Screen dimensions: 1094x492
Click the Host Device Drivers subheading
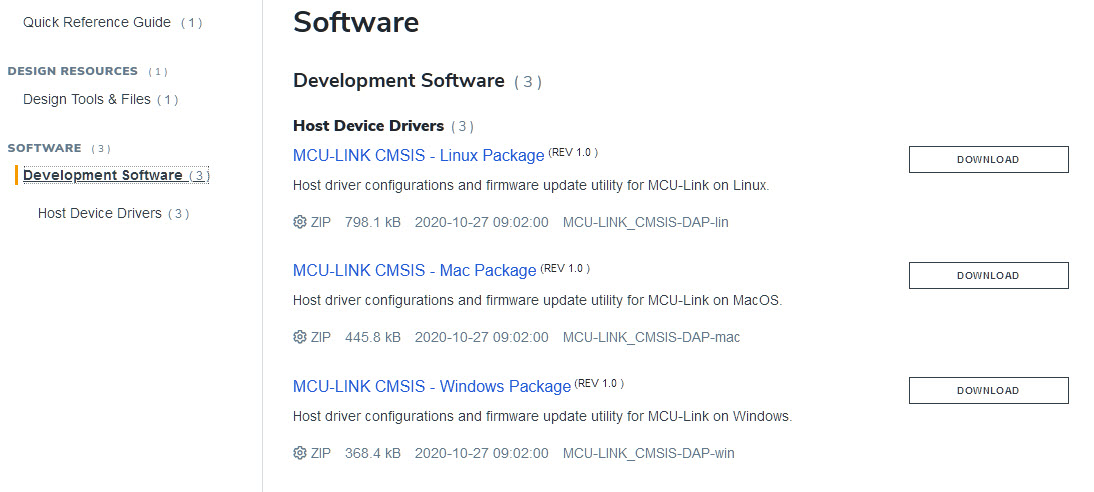click(368, 126)
